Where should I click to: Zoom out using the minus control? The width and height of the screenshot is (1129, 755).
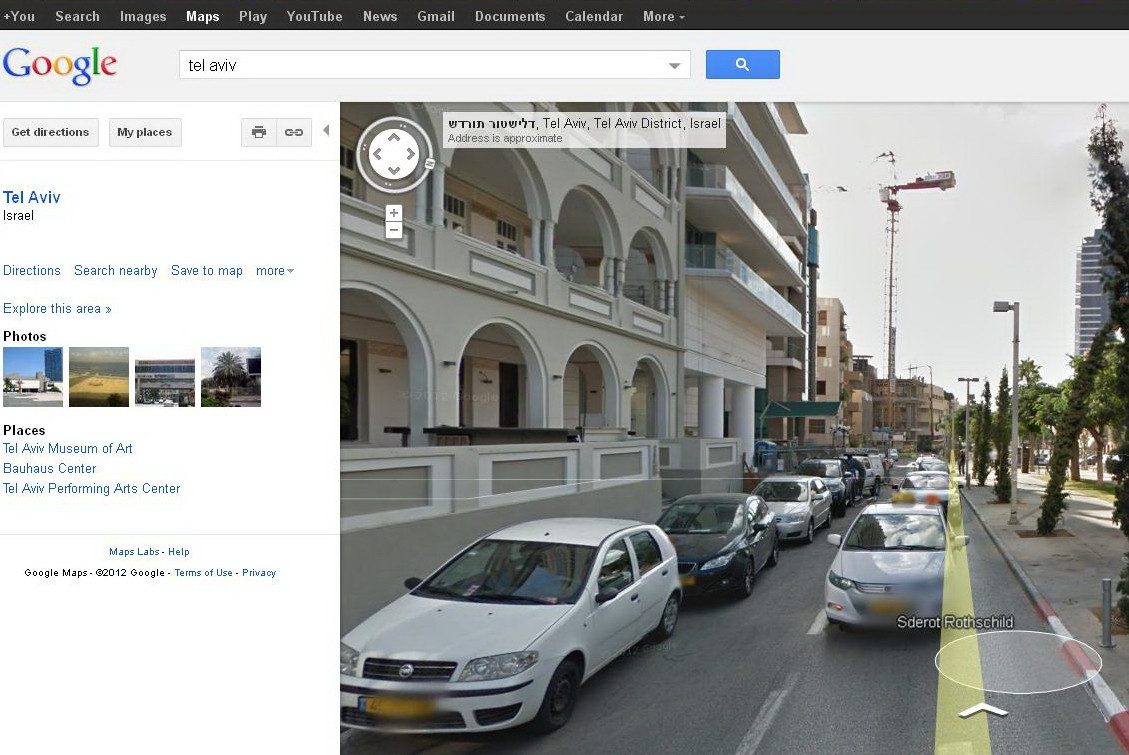[x=393, y=229]
